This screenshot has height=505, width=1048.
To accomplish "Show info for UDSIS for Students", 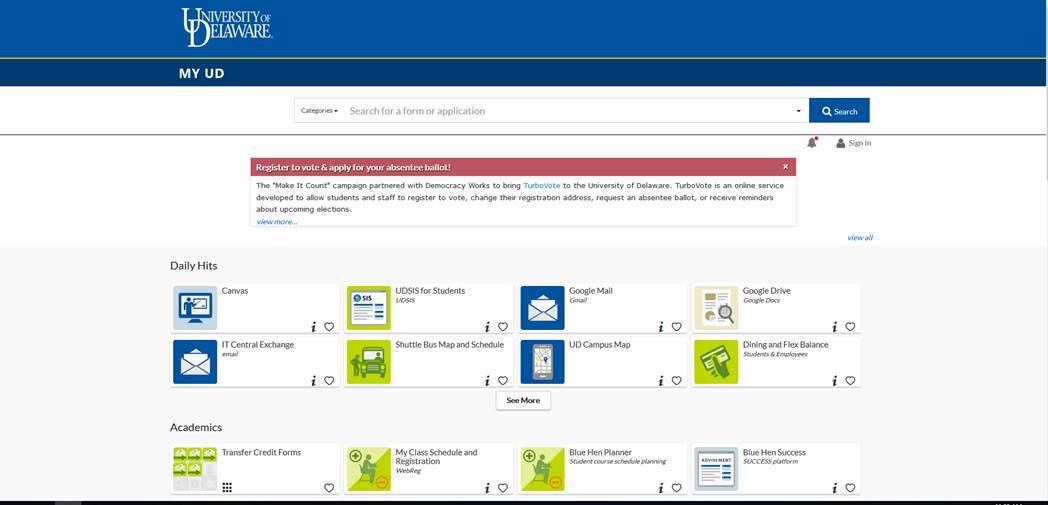I will pyautogui.click(x=487, y=327).
